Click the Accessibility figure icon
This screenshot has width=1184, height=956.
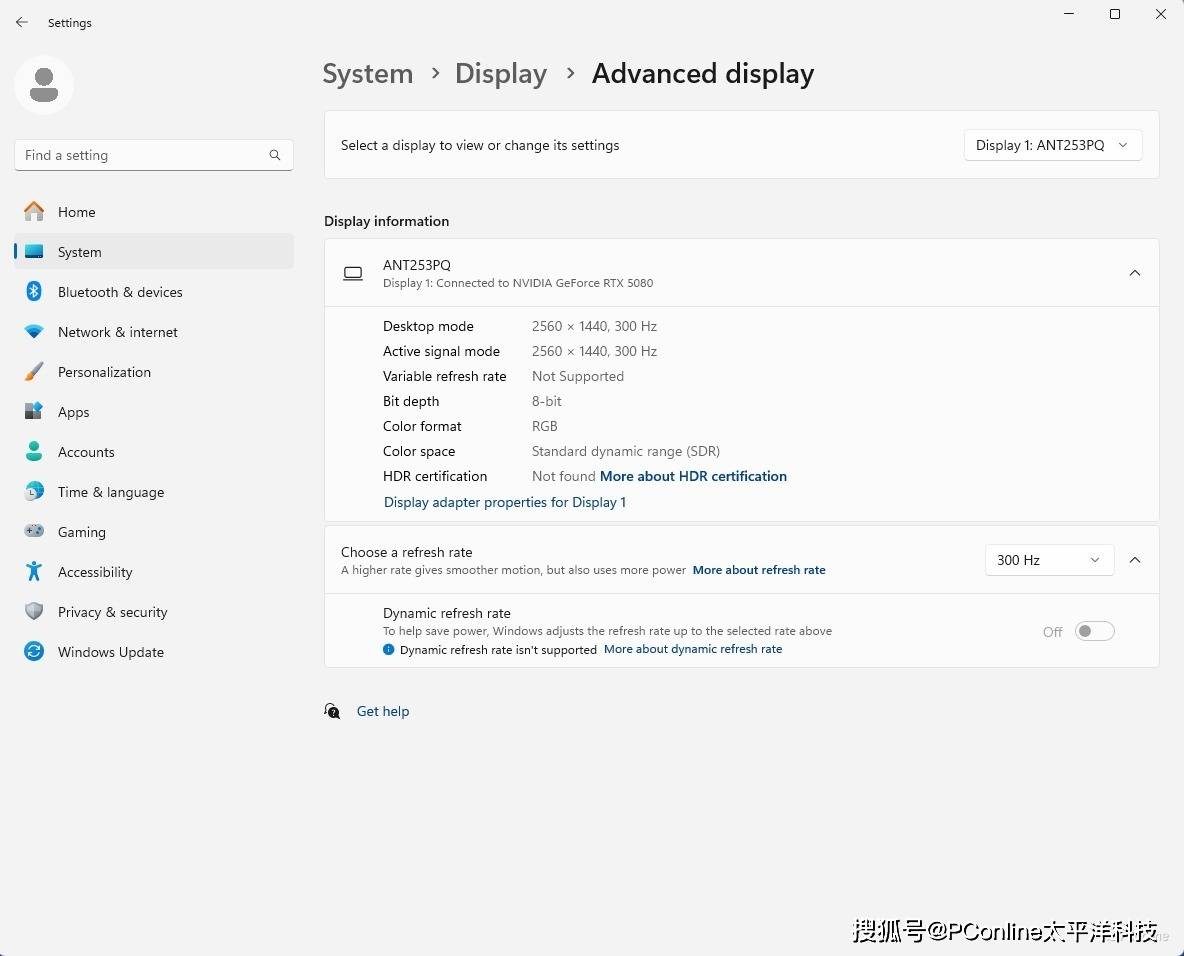click(x=34, y=572)
